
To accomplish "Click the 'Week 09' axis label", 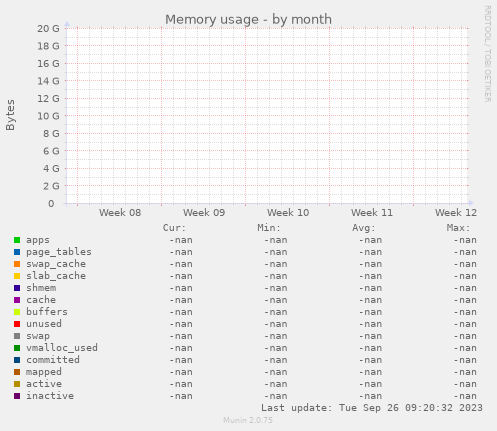I will (x=204, y=213).
